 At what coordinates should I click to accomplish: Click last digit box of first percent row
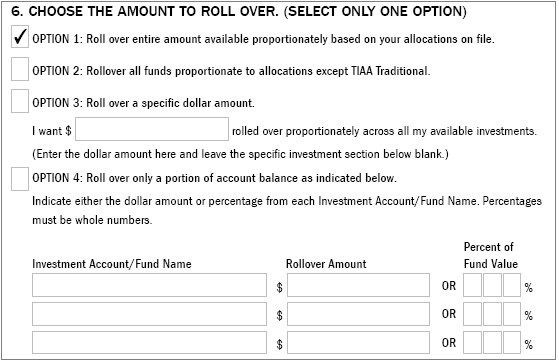[512, 285]
